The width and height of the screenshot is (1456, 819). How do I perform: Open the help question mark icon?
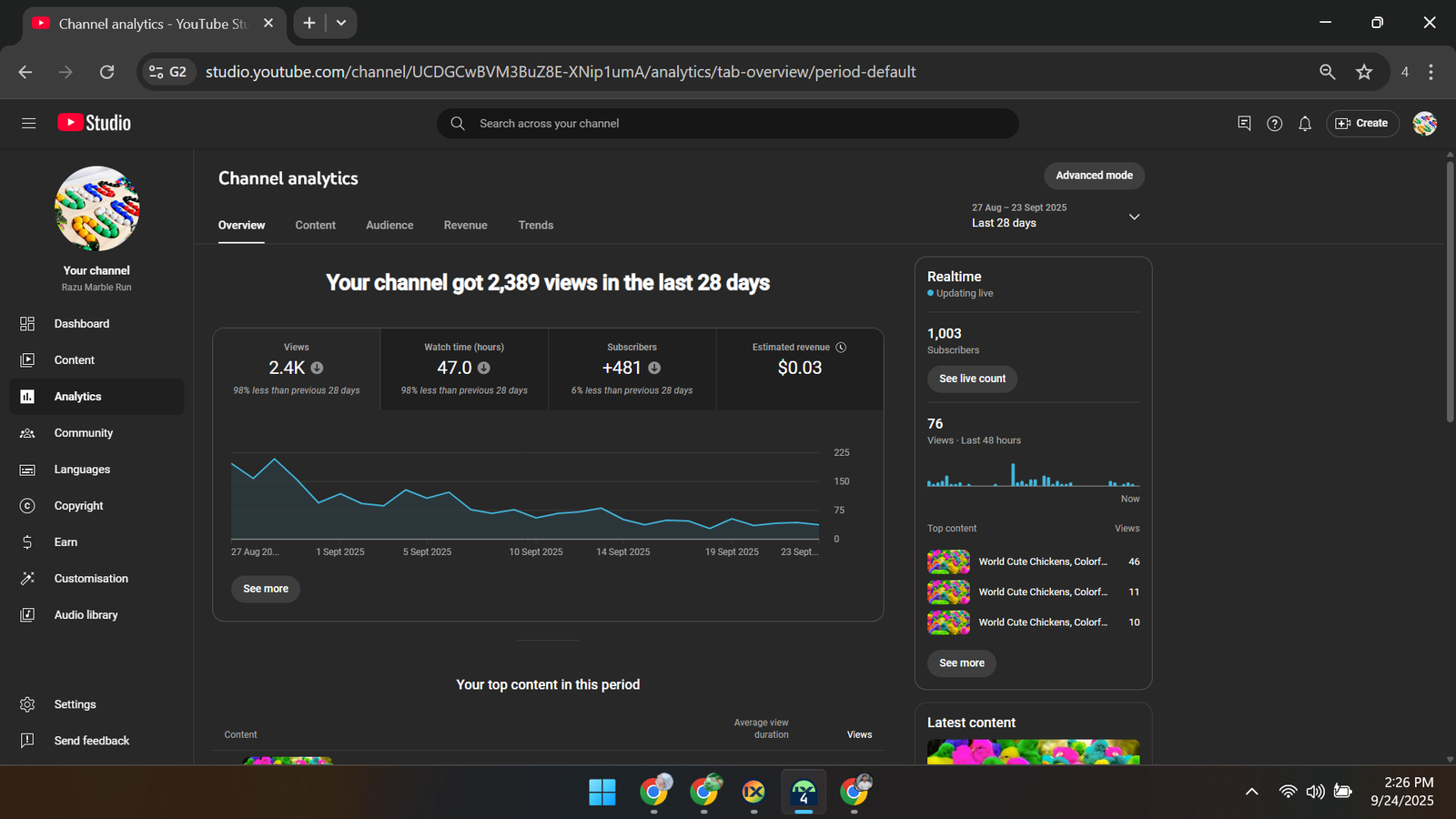point(1274,124)
